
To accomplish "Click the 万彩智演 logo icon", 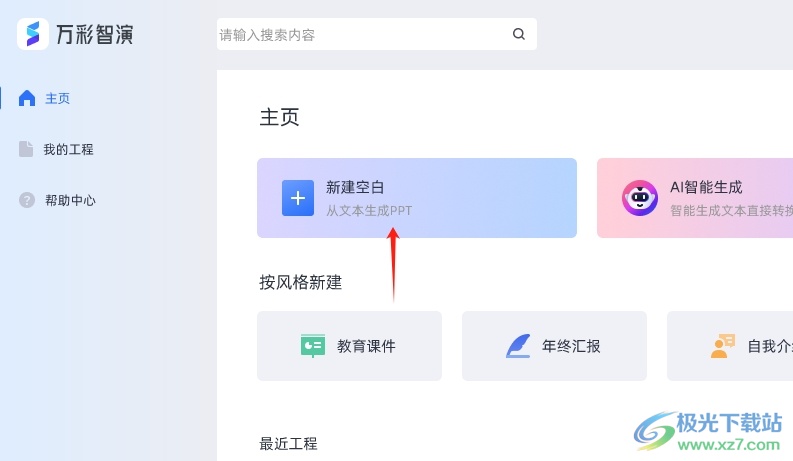I will (x=33, y=34).
